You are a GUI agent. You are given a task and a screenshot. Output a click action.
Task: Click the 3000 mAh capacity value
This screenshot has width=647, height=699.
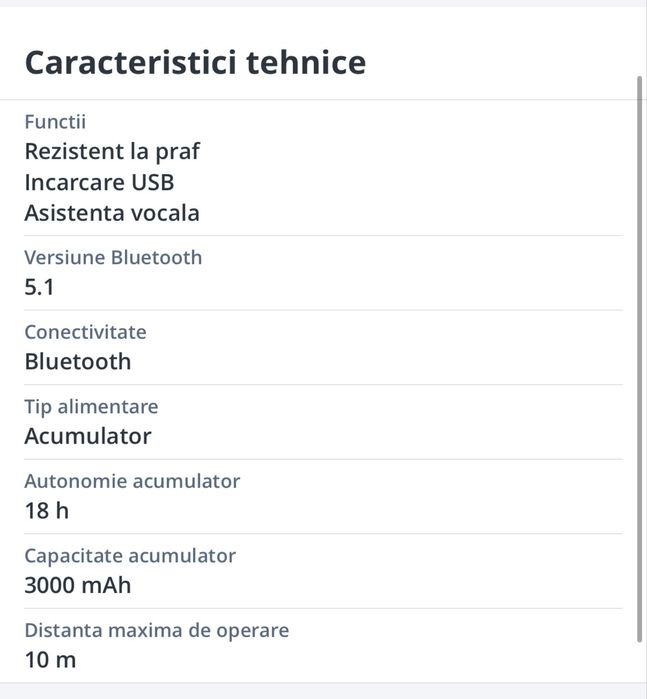tap(78, 585)
